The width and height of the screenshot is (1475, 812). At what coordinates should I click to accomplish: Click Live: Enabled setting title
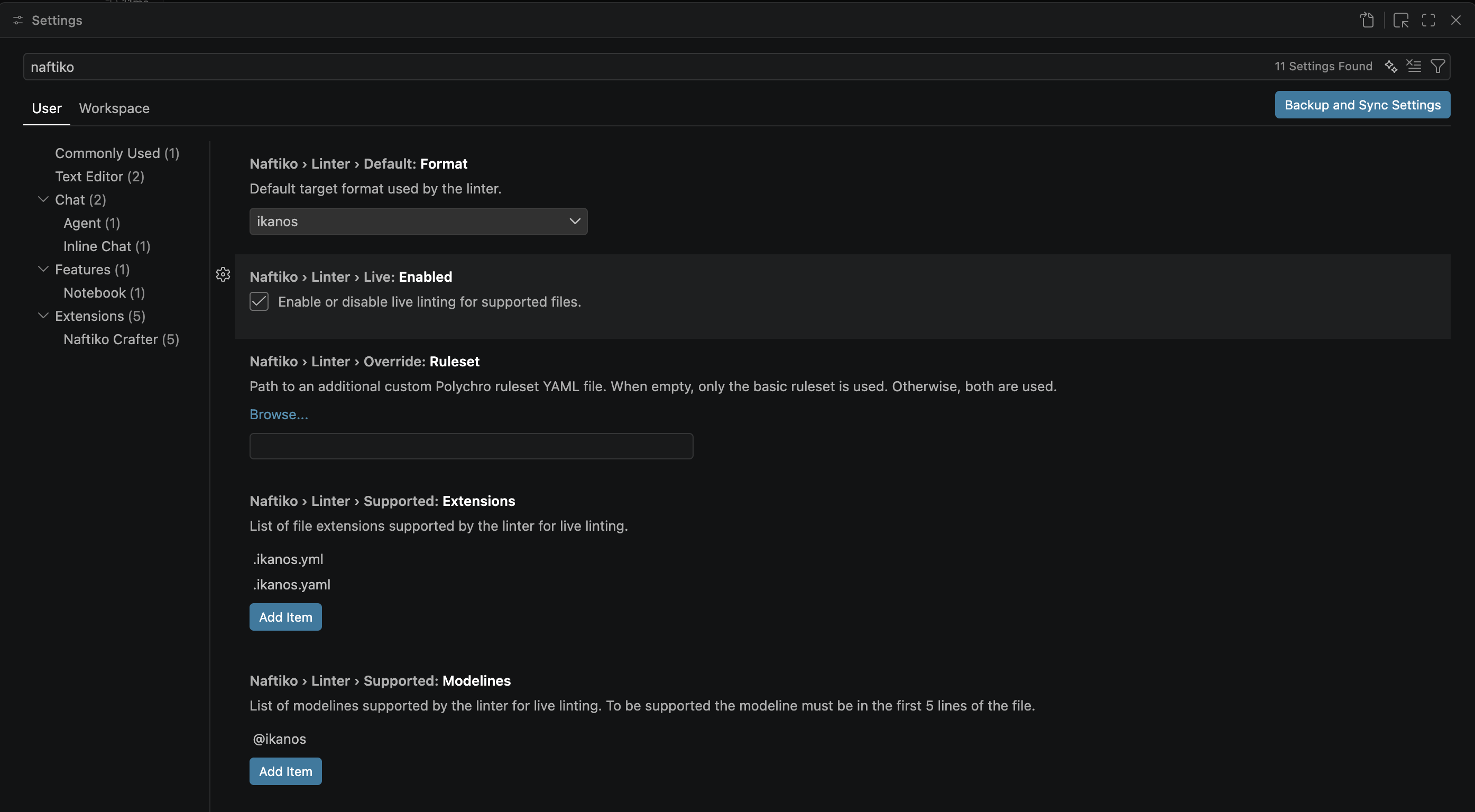coord(351,276)
